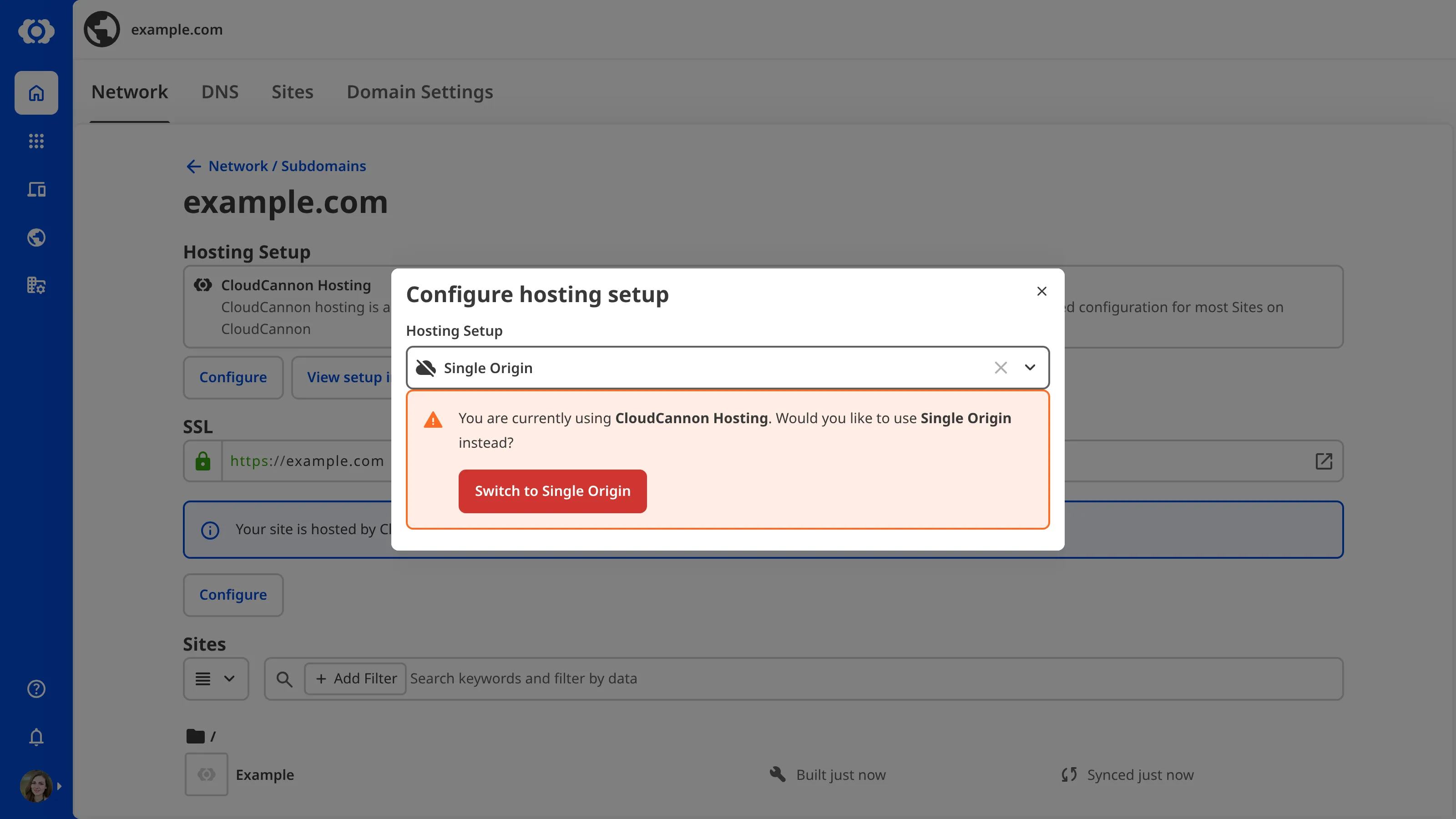The image size is (1456, 819).
Task: Click the example.com globe icon in header
Action: [102, 30]
